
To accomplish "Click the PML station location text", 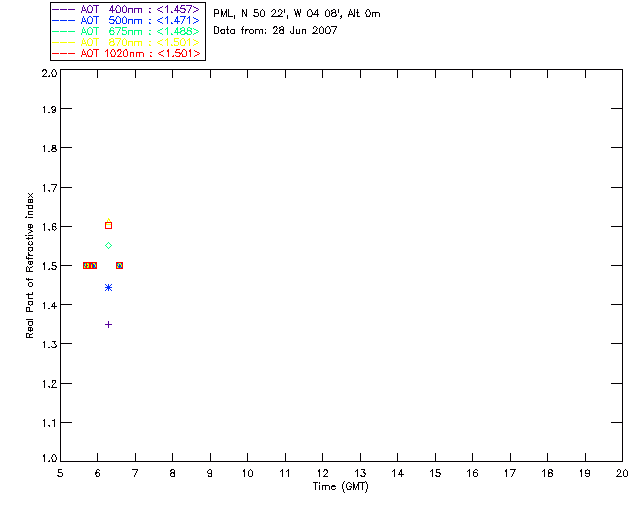I will pyautogui.click(x=297, y=14).
